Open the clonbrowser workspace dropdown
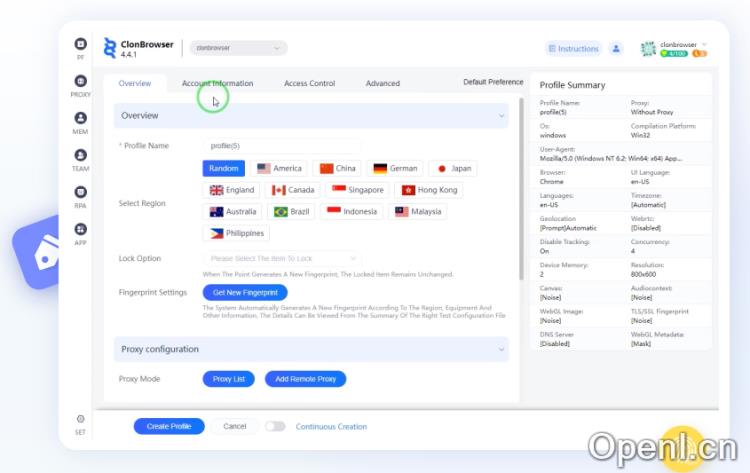The height and width of the screenshot is (473, 750). pos(239,48)
